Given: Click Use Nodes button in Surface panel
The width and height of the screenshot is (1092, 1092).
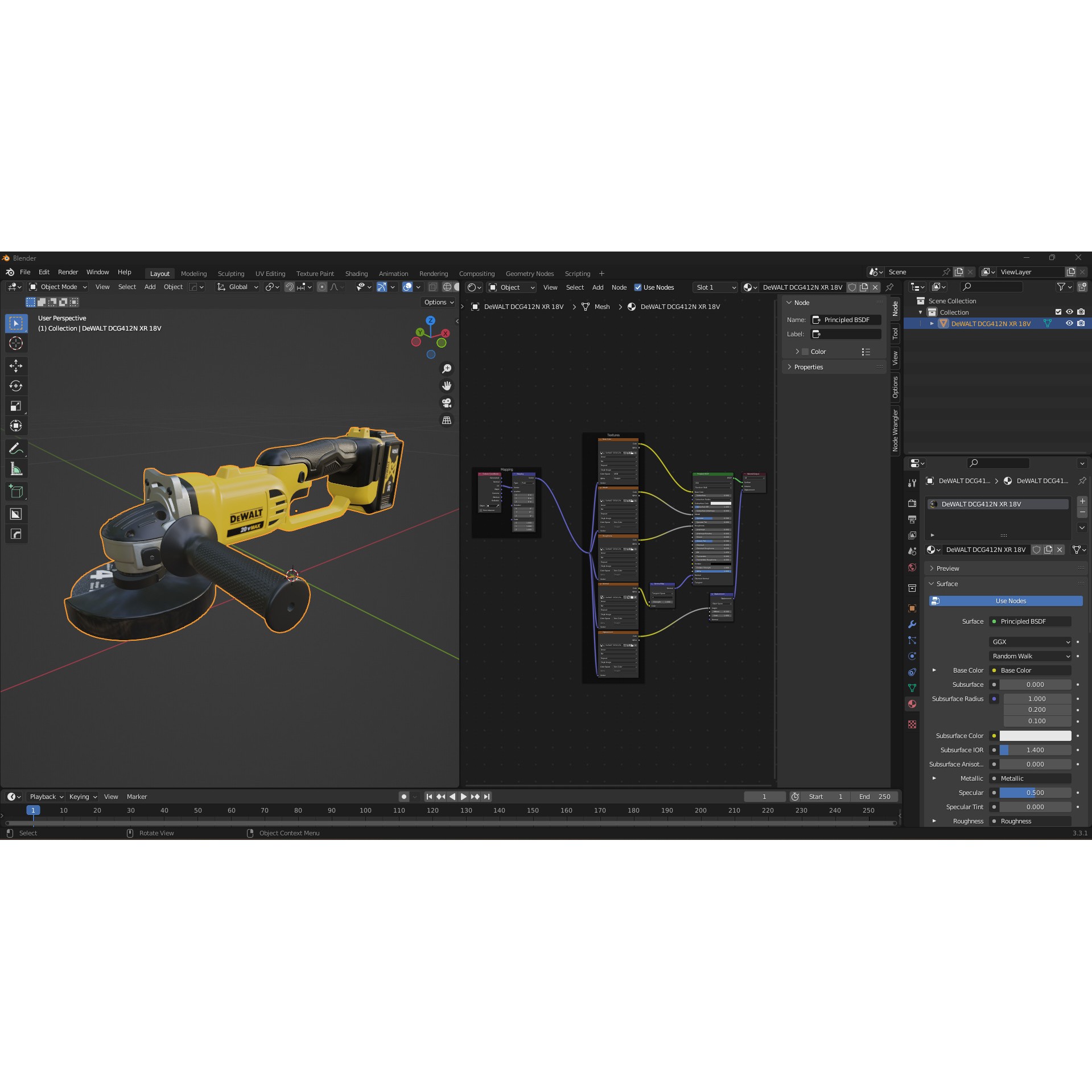Looking at the screenshot, I should tap(1006, 601).
